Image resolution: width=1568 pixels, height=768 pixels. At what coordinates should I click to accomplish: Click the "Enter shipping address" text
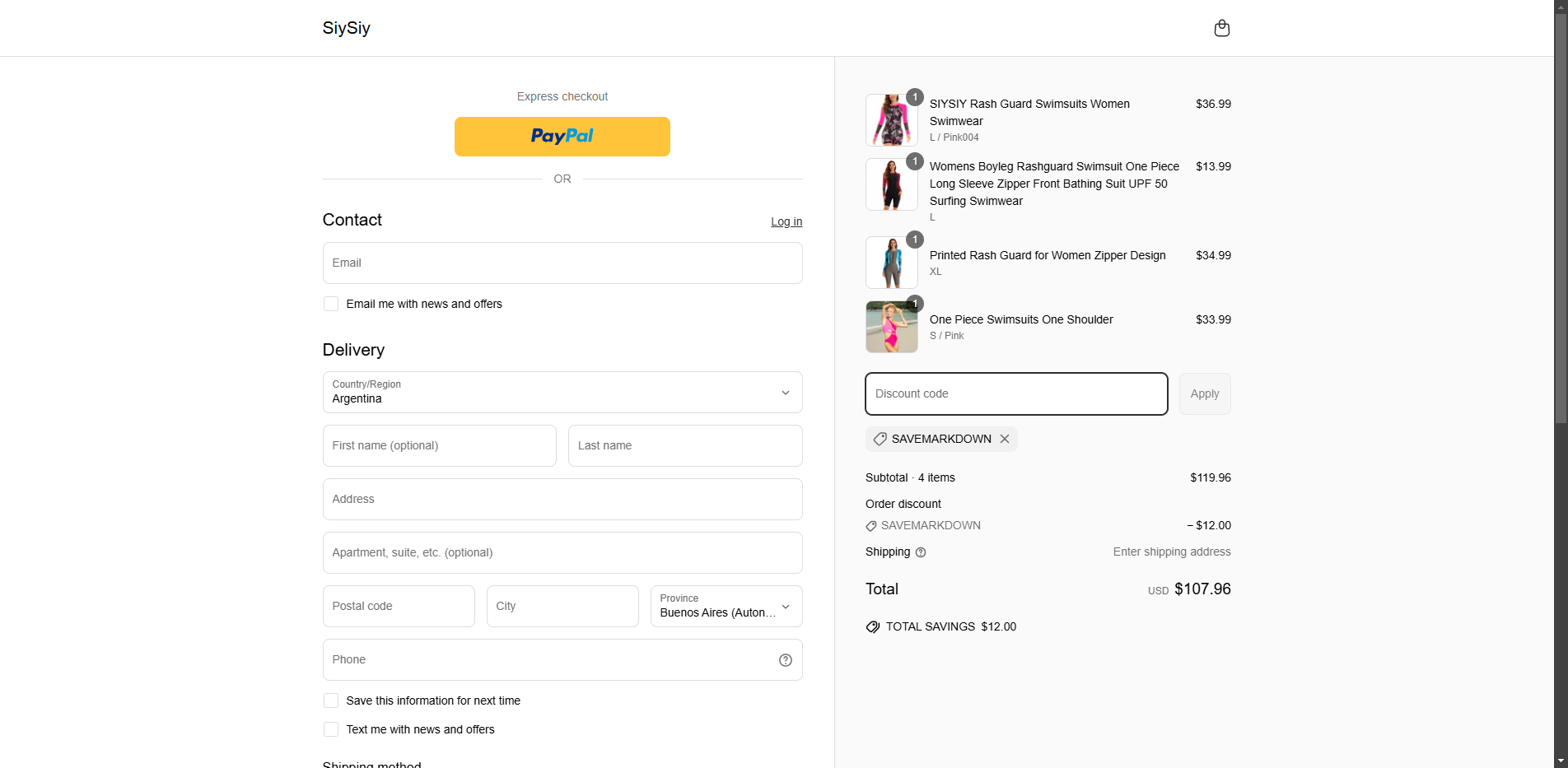tap(1172, 552)
